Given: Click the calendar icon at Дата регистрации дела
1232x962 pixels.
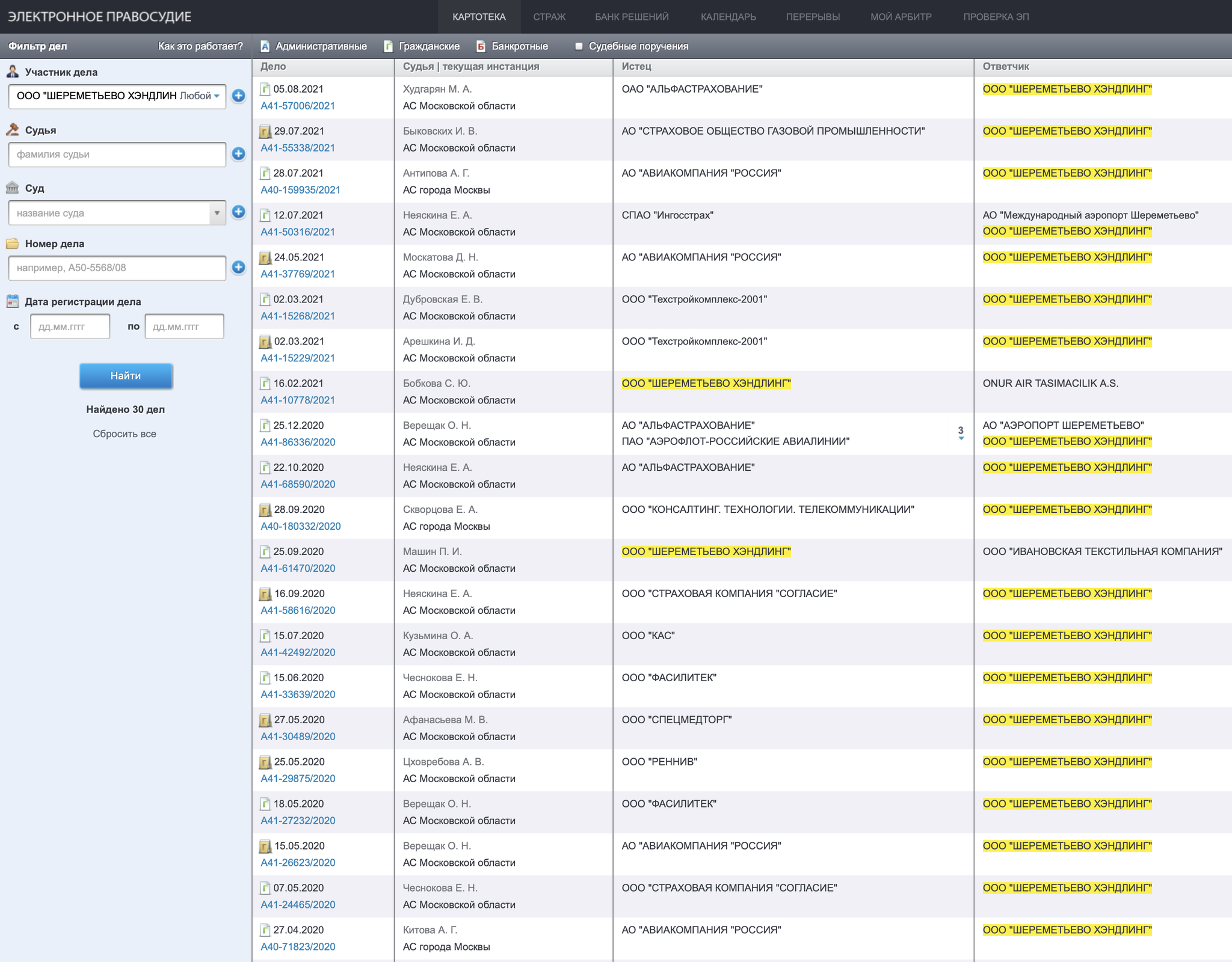Looking at the screenshot, I should pyautogui.click(x=13, y=301).
